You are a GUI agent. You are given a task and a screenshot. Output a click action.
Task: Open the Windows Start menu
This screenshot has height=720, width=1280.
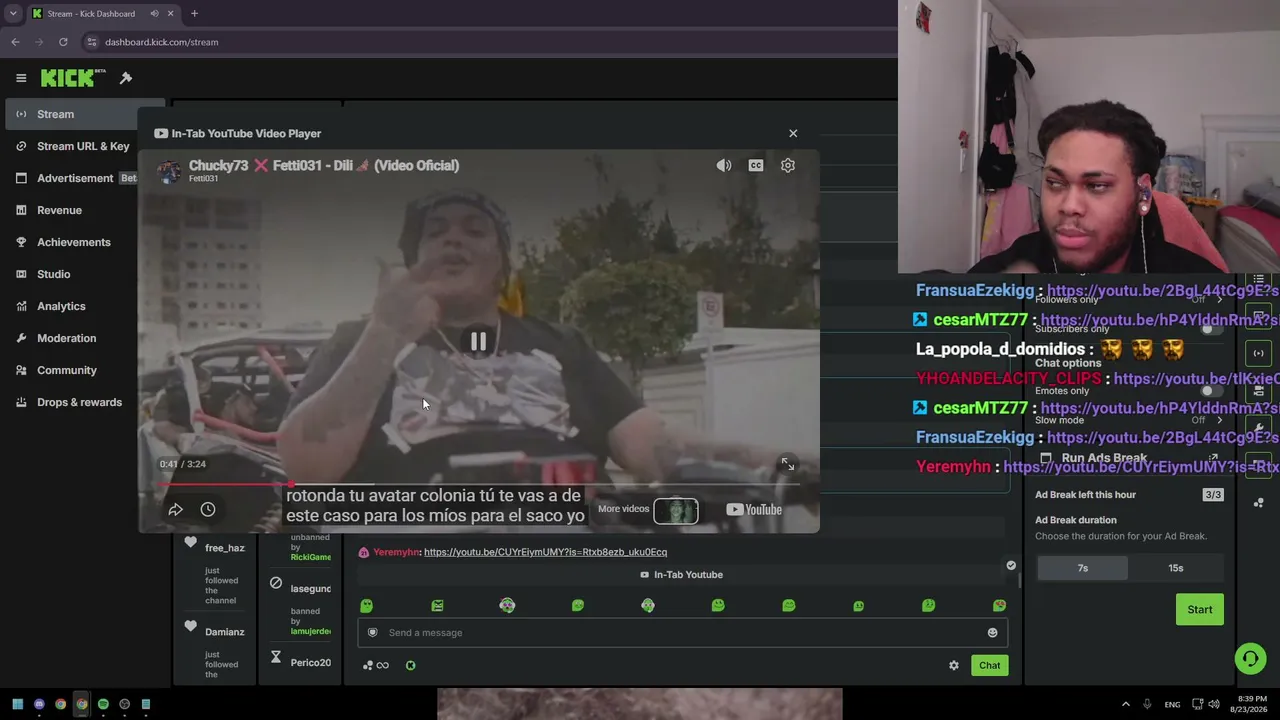pyautogui.click(x=17, y=704)
